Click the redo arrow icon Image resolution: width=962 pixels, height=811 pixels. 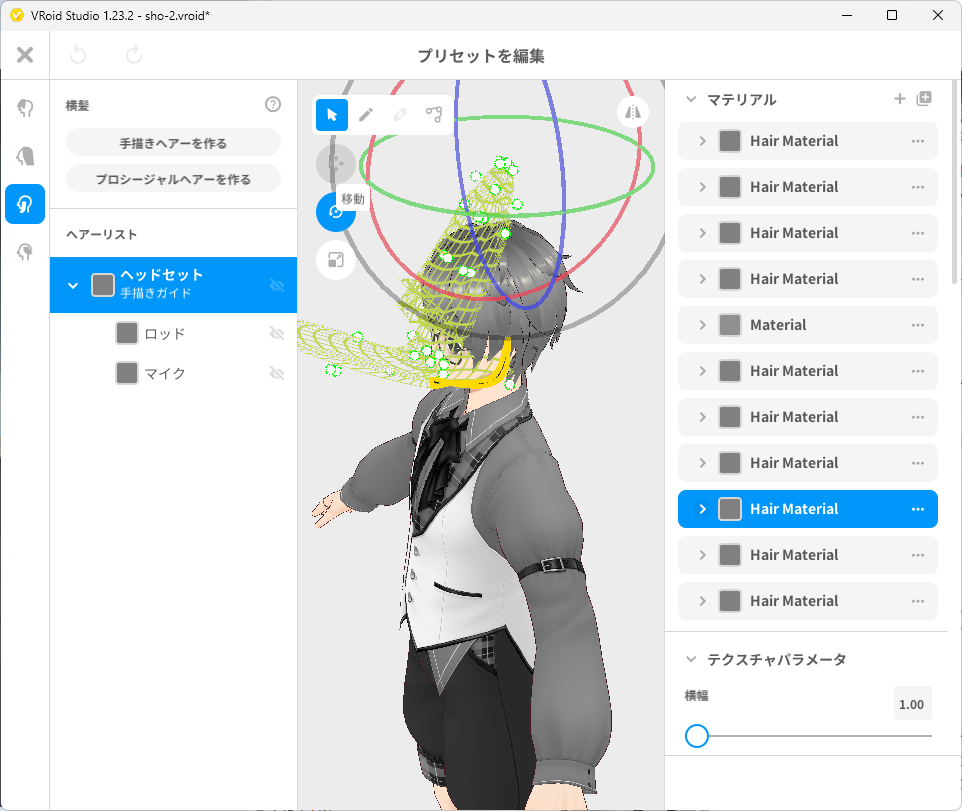pyautogui.click(x=134, y=55)
